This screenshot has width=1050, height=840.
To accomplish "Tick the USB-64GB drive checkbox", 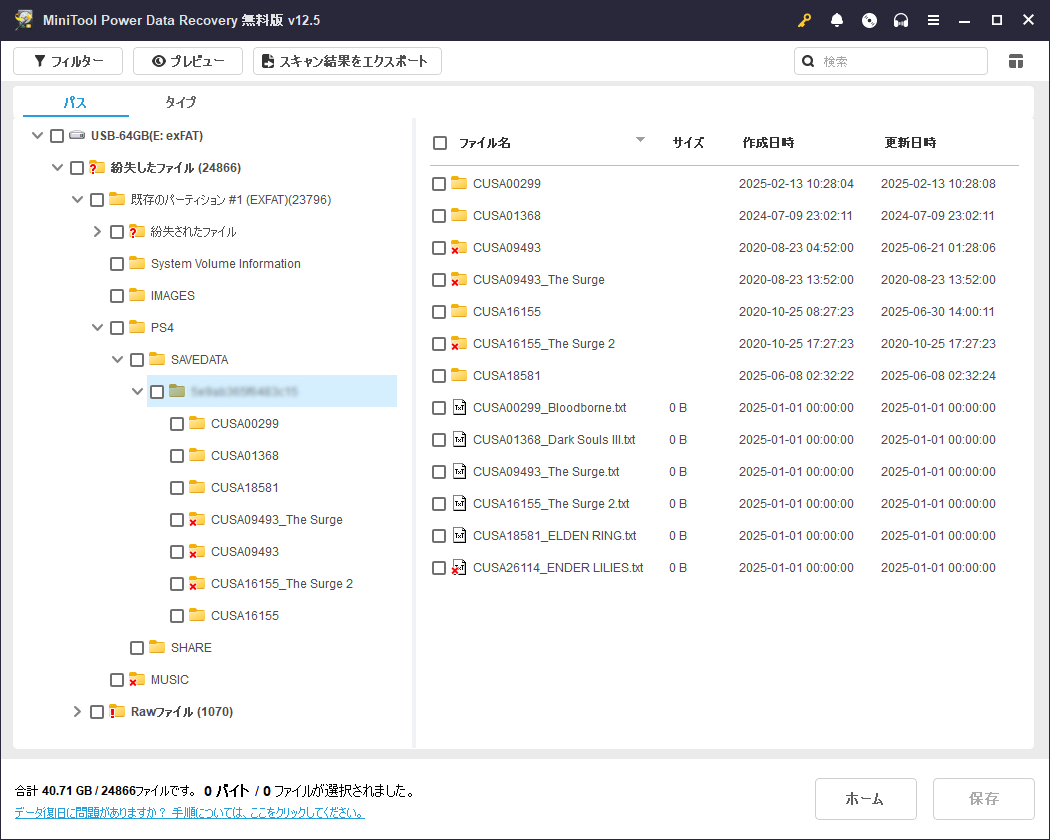I will [57, 136].
